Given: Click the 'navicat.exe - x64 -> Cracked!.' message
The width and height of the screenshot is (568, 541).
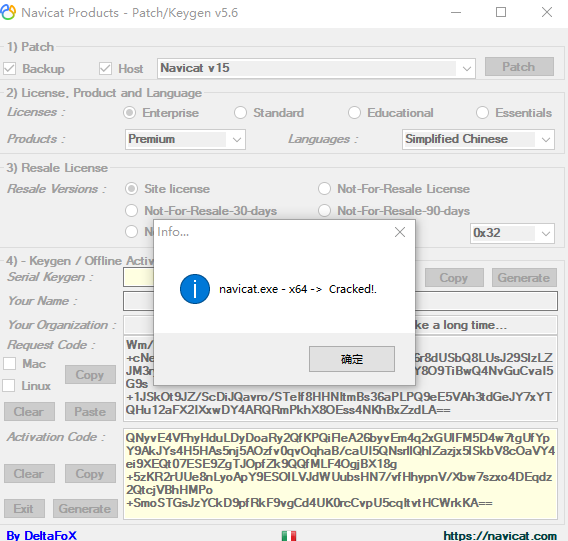Looking at the screenshot, I should [x=298, y=289].
